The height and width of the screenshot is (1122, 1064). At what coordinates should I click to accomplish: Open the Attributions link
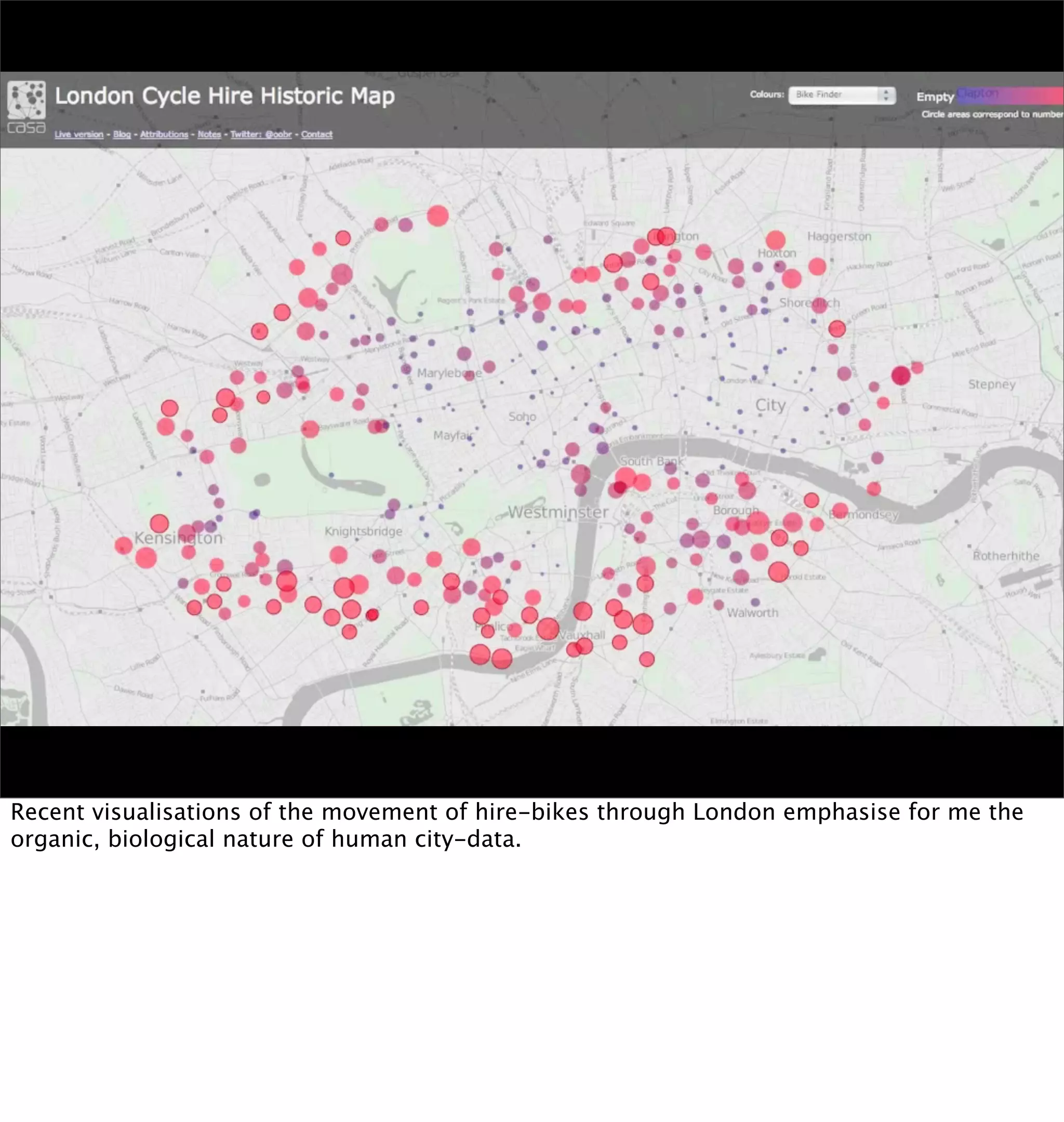tap(164, 135)
